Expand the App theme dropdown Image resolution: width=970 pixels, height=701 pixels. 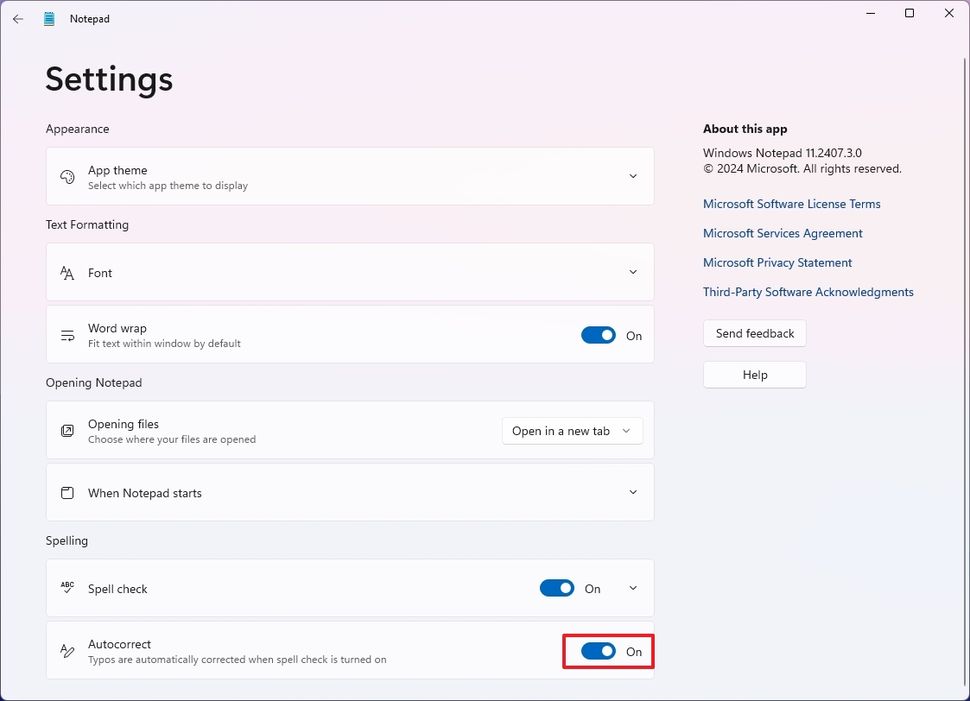pos(632,175)
